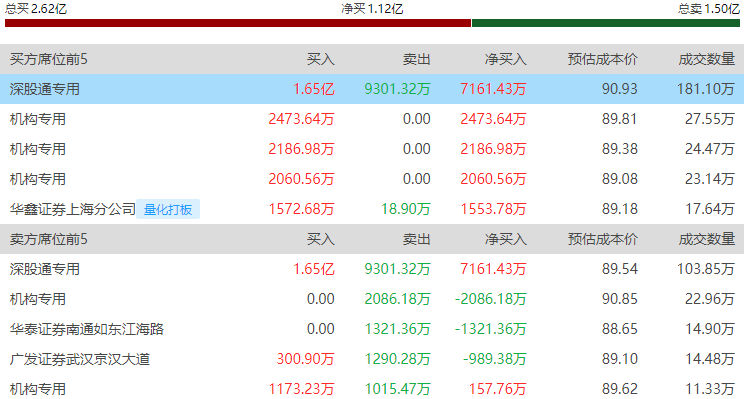The image size is (744, 399).
Task: Click estimated cost 90.93
Action: (x=620, y=89)
